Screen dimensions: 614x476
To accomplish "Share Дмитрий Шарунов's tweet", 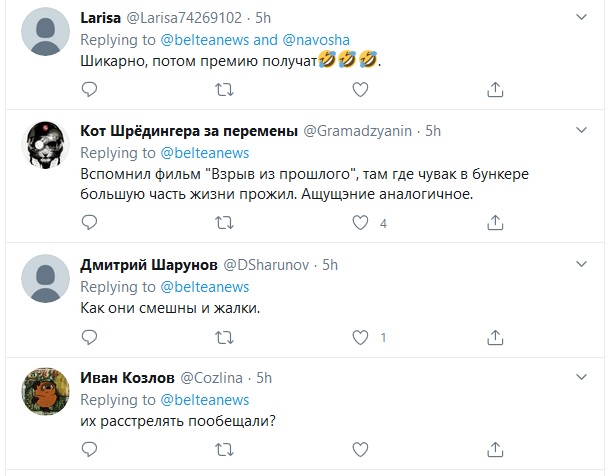I will (495, 337).
